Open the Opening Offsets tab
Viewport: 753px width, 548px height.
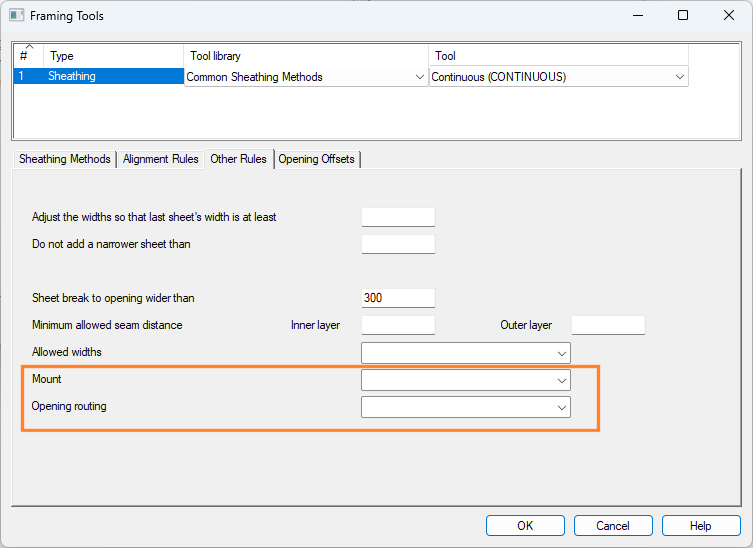(316, 159)
